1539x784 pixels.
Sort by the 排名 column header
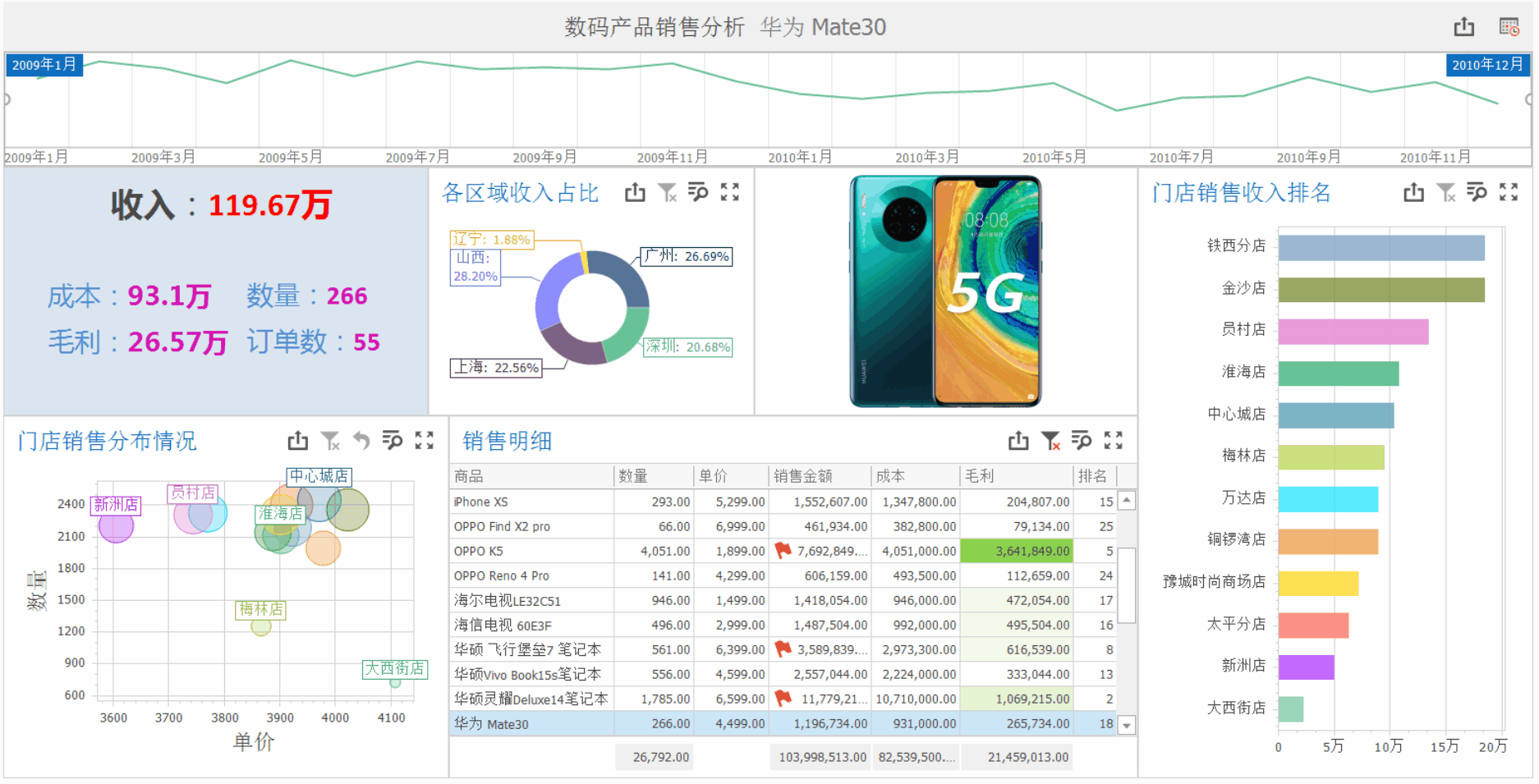(x=1096, y=476)
